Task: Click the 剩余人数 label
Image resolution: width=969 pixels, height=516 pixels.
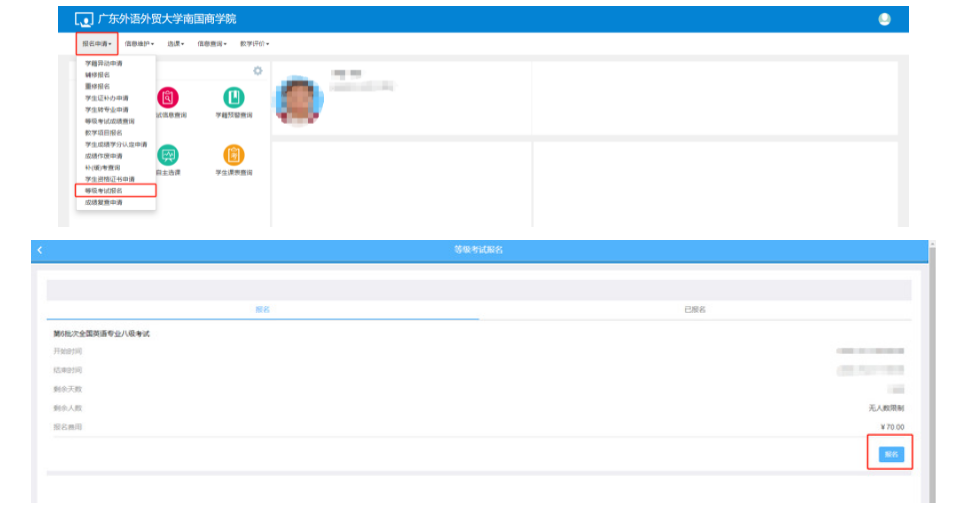Action: [x=67, y=408]
